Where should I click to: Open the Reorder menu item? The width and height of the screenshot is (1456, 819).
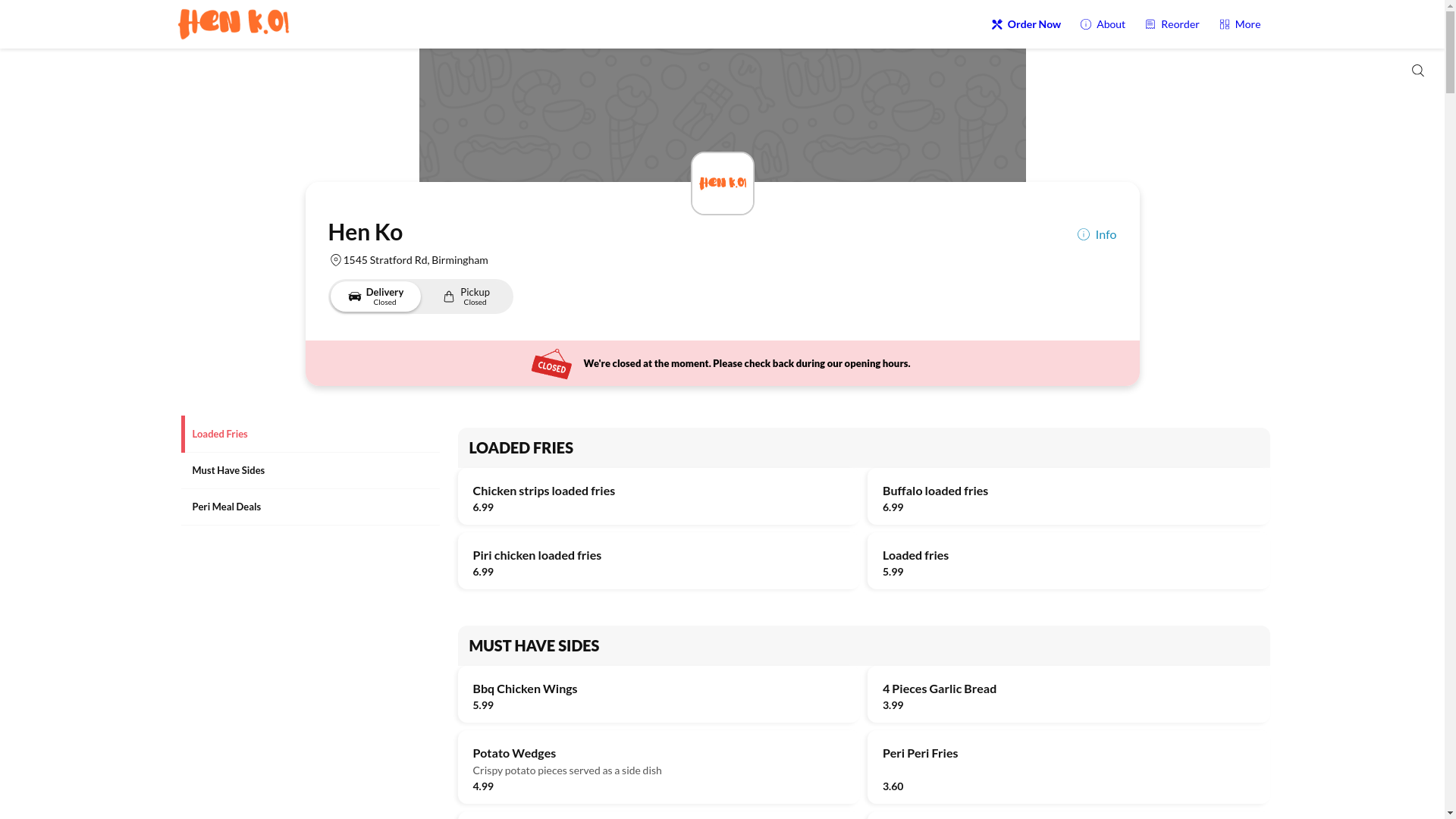pos(1172,24)
